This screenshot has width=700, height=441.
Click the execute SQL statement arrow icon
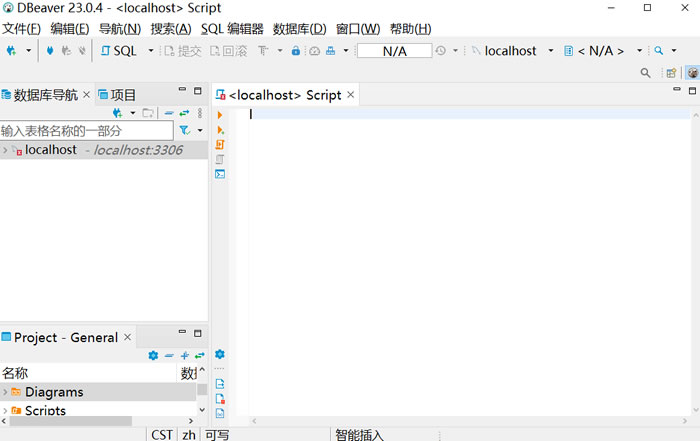click(x=220, y=116)
